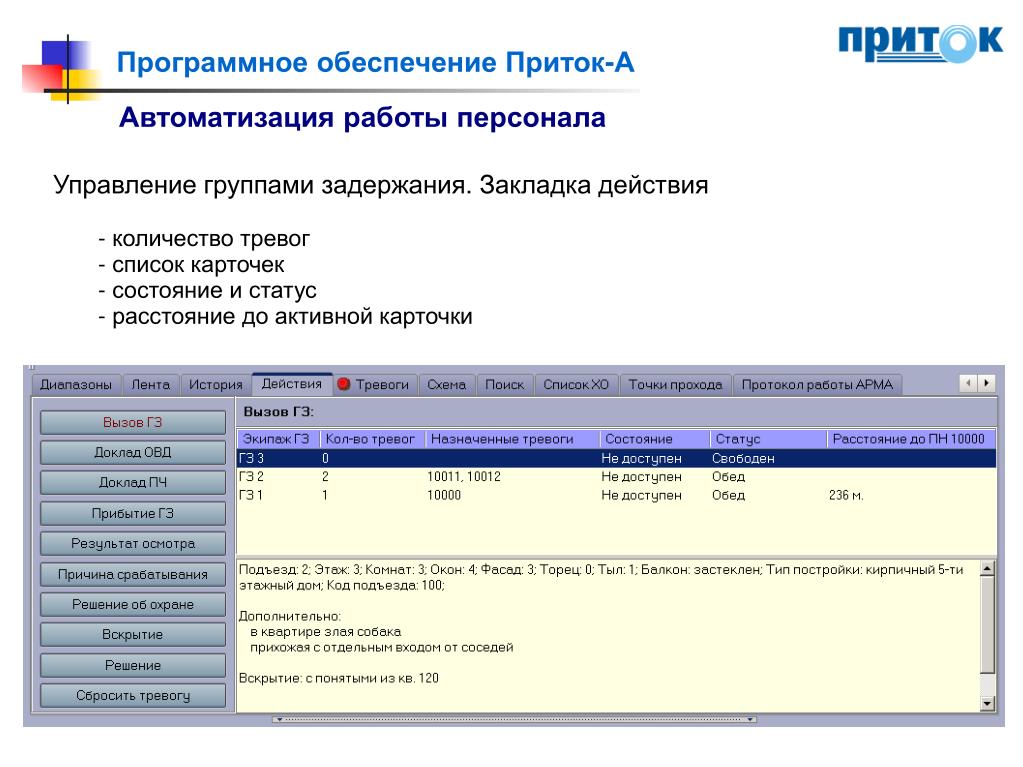Switch to the Точки прохода tab

pos(675,385)
